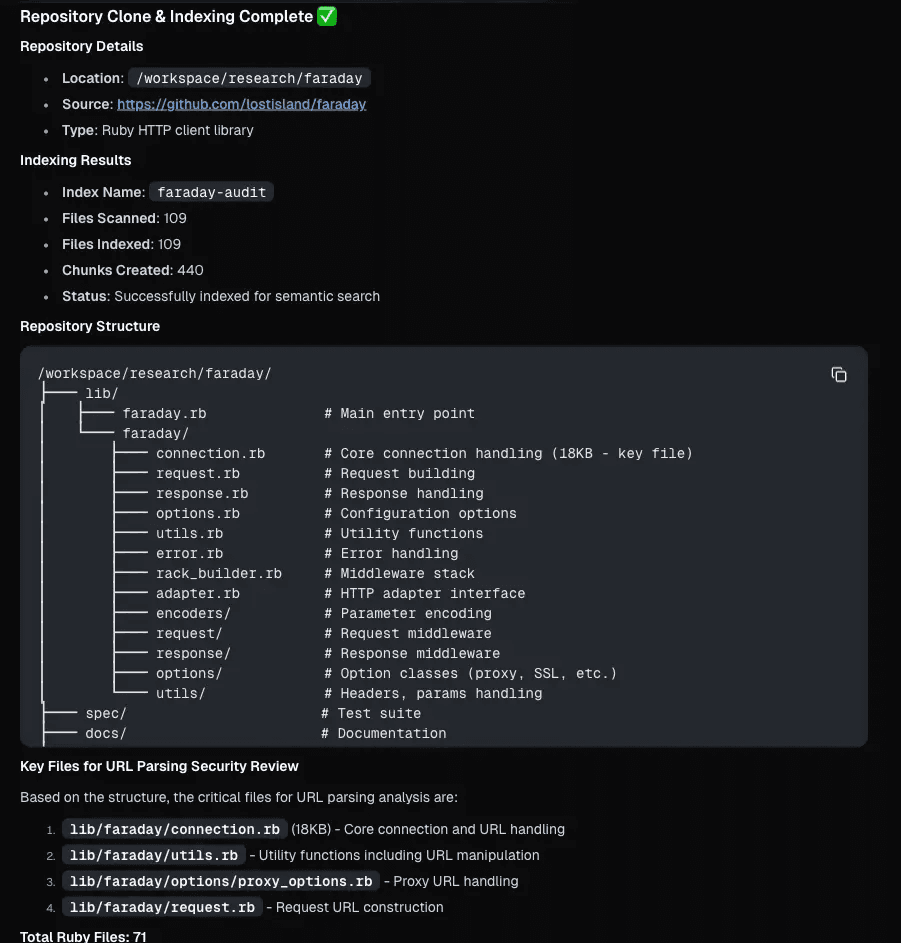
Task: Click faraday.rb main entry point line
Action: (164, 413)
